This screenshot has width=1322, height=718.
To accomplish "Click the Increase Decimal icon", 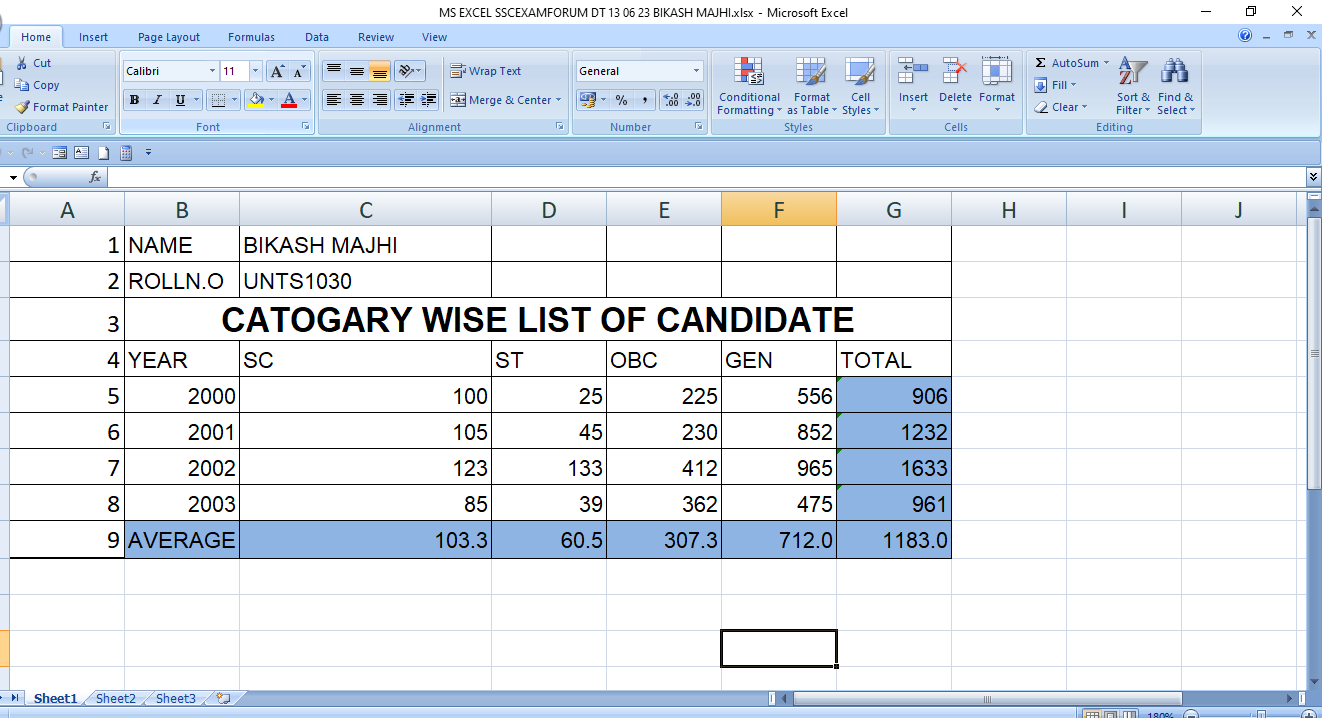I will point(671,100).
